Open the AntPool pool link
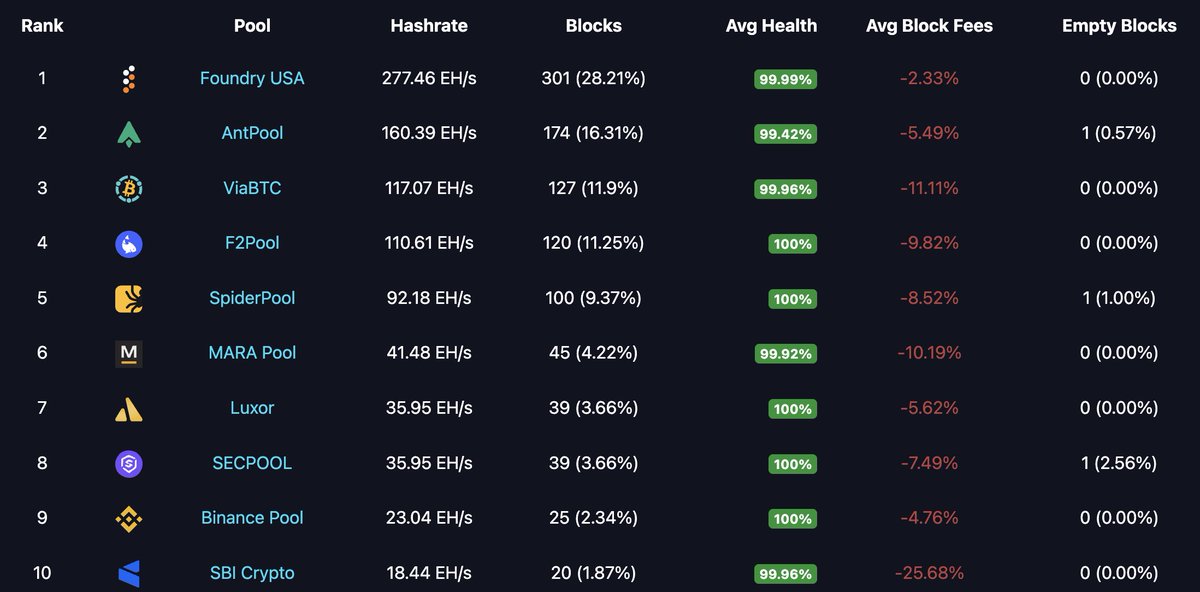 (252, 133)
